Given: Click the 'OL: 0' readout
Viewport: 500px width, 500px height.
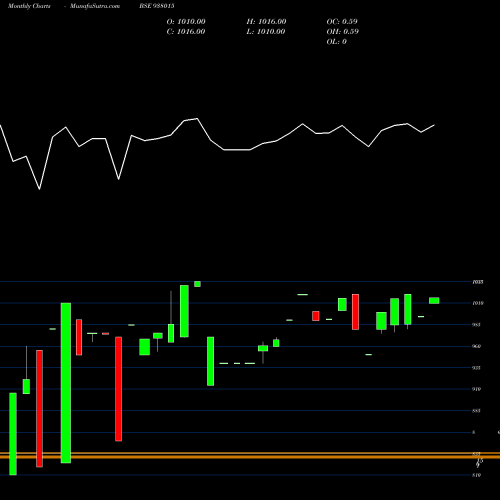Looking at the screenshot, I should [337, 42].
